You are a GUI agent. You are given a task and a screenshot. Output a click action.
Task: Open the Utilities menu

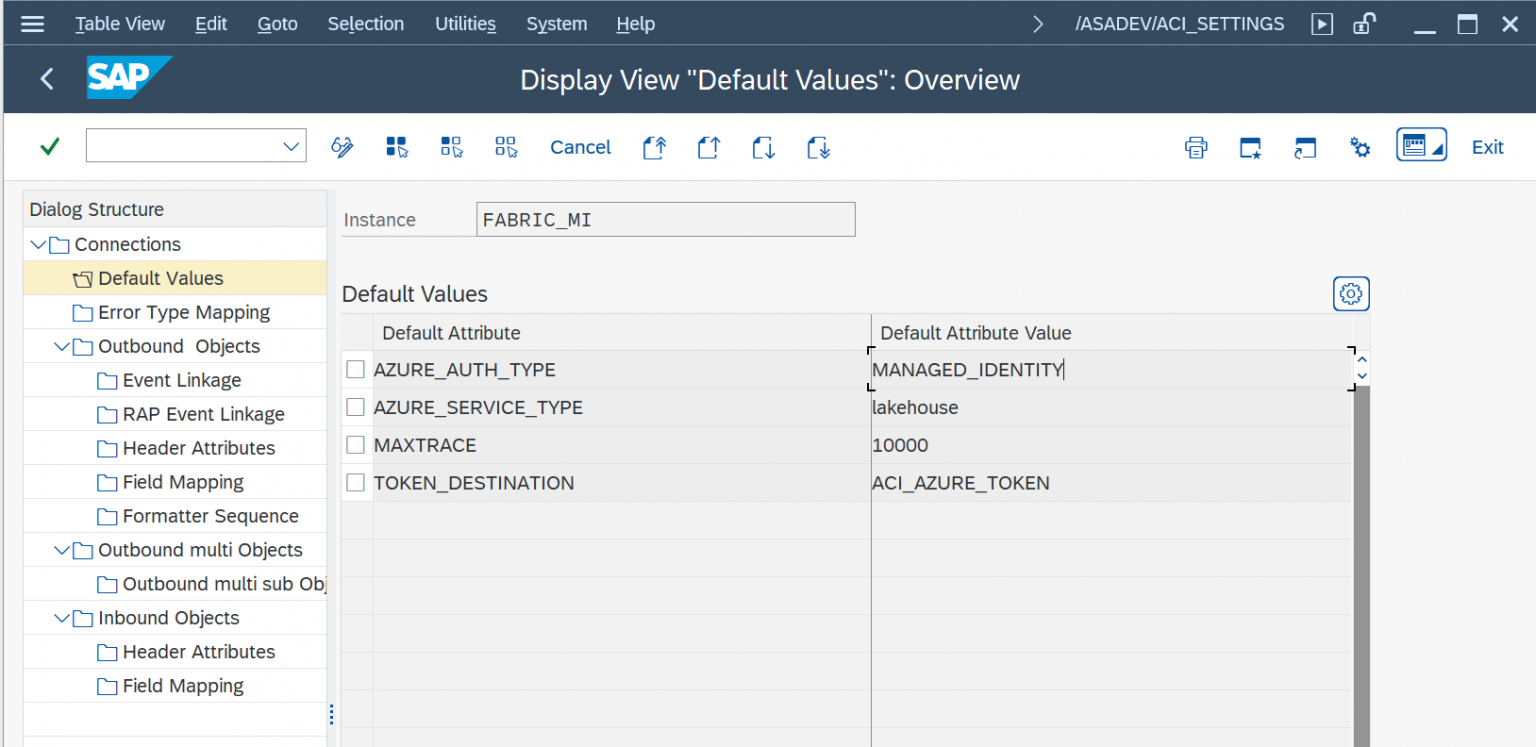point(465,24)
